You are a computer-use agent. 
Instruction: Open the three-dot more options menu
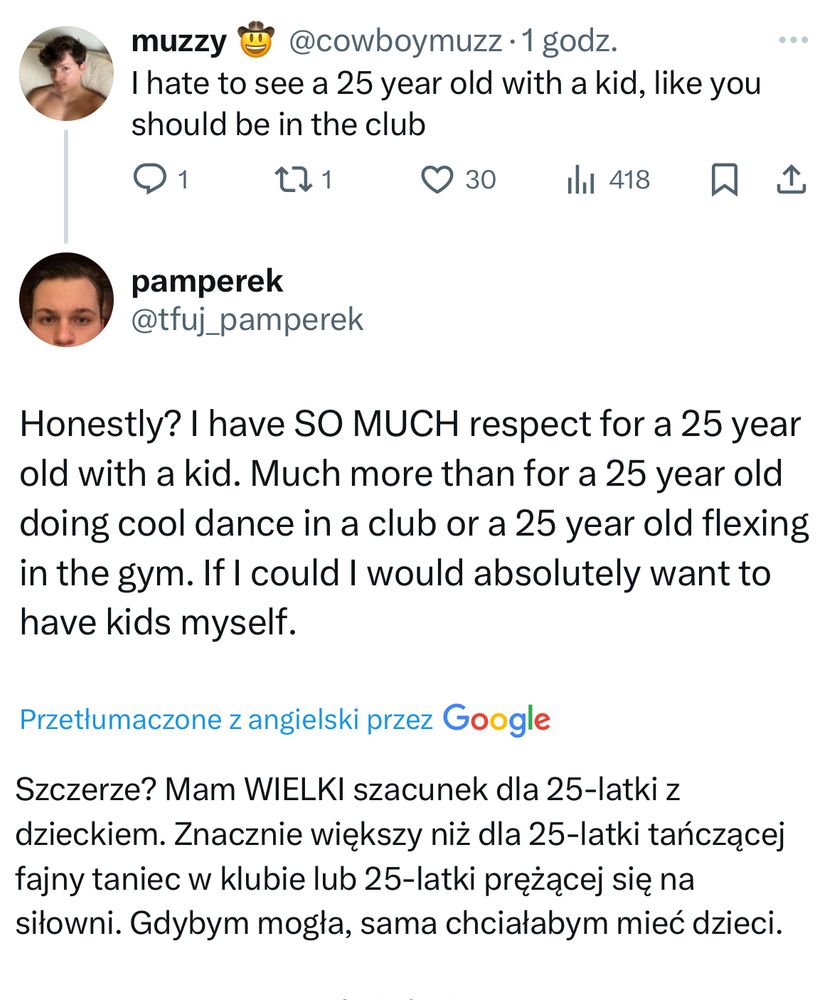(792, 41)
